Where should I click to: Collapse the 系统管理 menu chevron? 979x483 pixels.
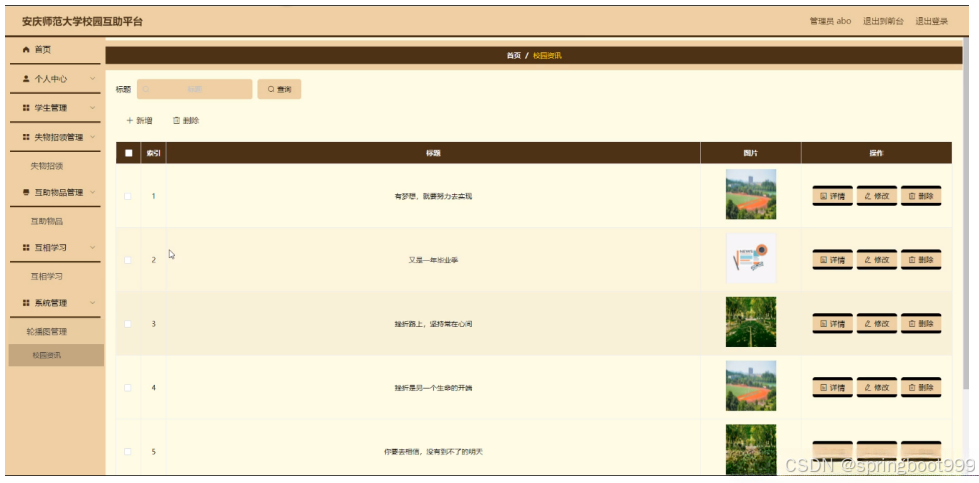point(92,303)
